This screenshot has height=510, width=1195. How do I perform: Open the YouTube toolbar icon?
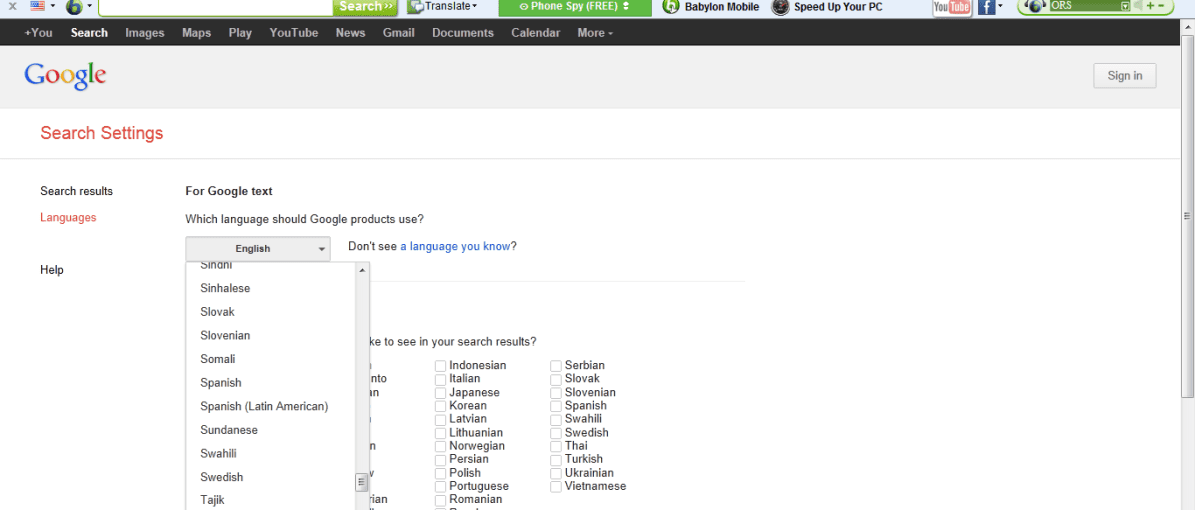tap(952, 7)
